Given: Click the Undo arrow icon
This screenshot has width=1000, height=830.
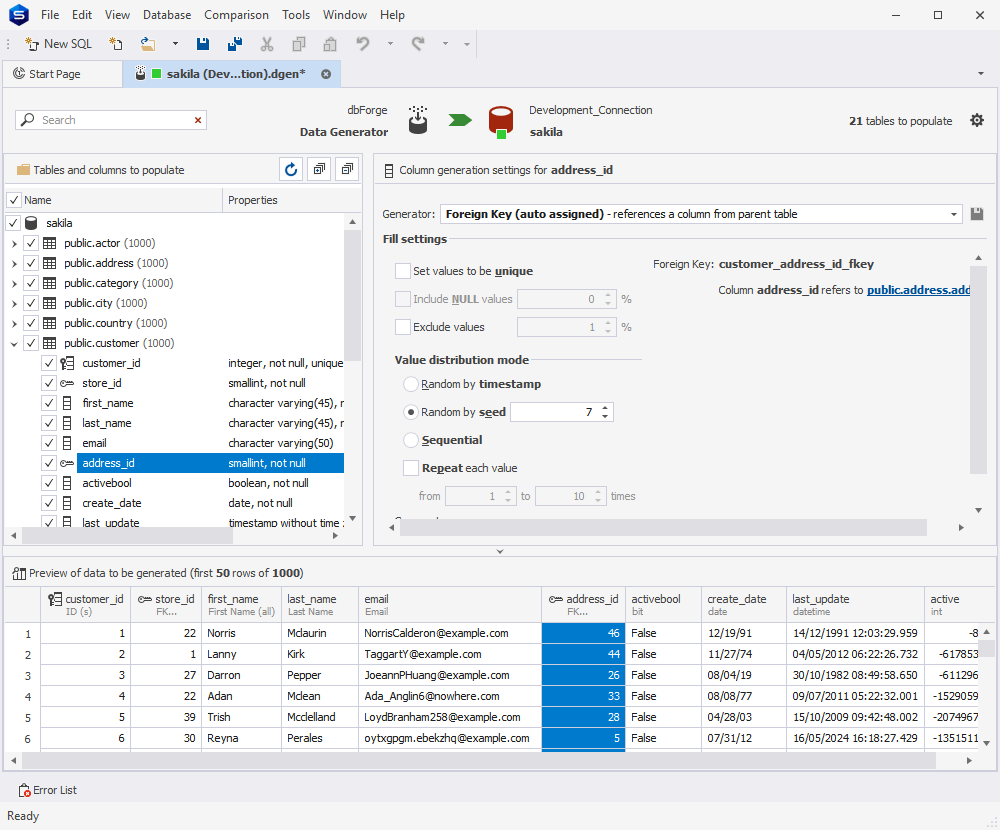Looking at the screenshot, I should coord(363,44).
